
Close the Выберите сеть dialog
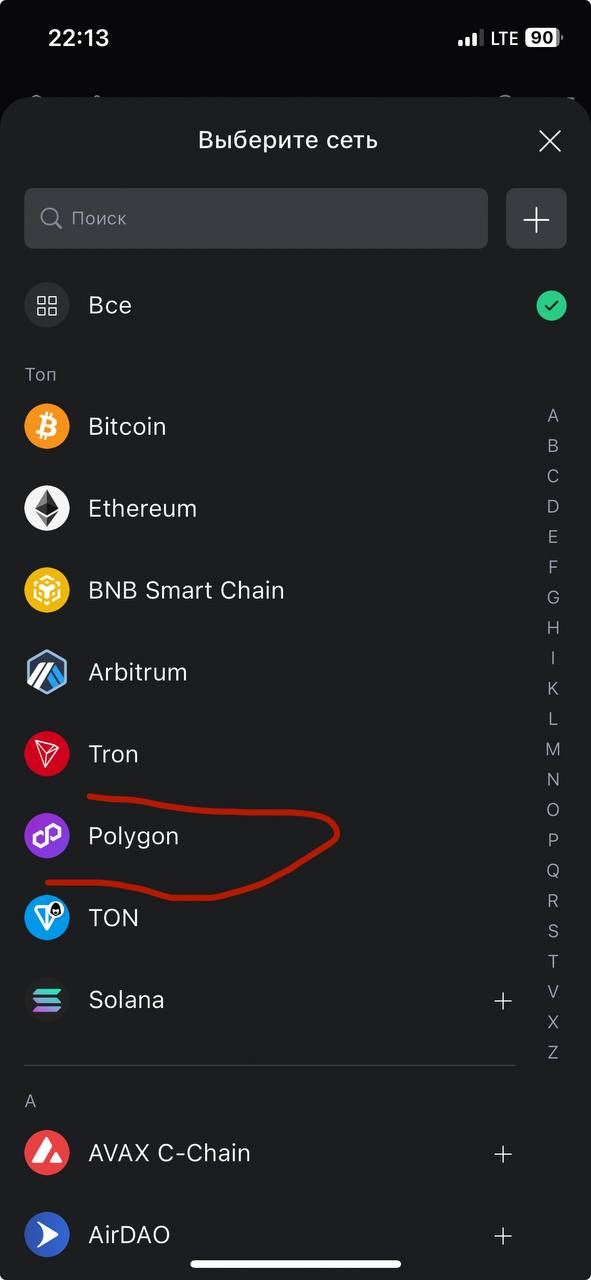click(x=550, y=141)
